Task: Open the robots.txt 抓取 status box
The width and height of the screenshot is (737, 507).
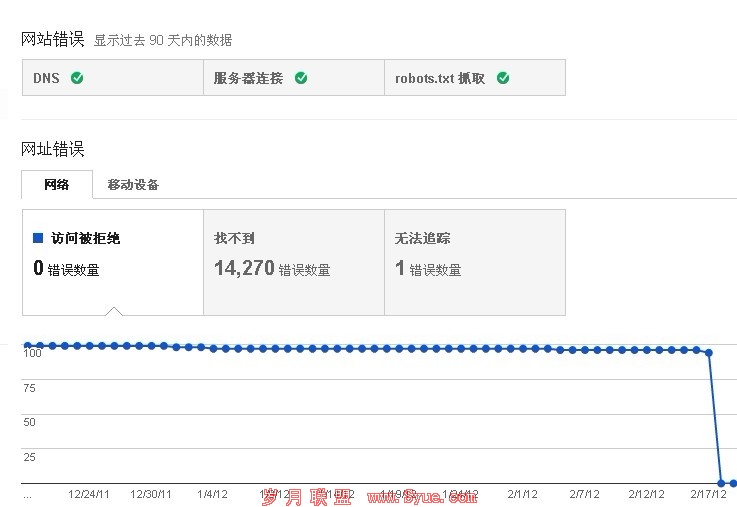Action: (x=474, y=78)
